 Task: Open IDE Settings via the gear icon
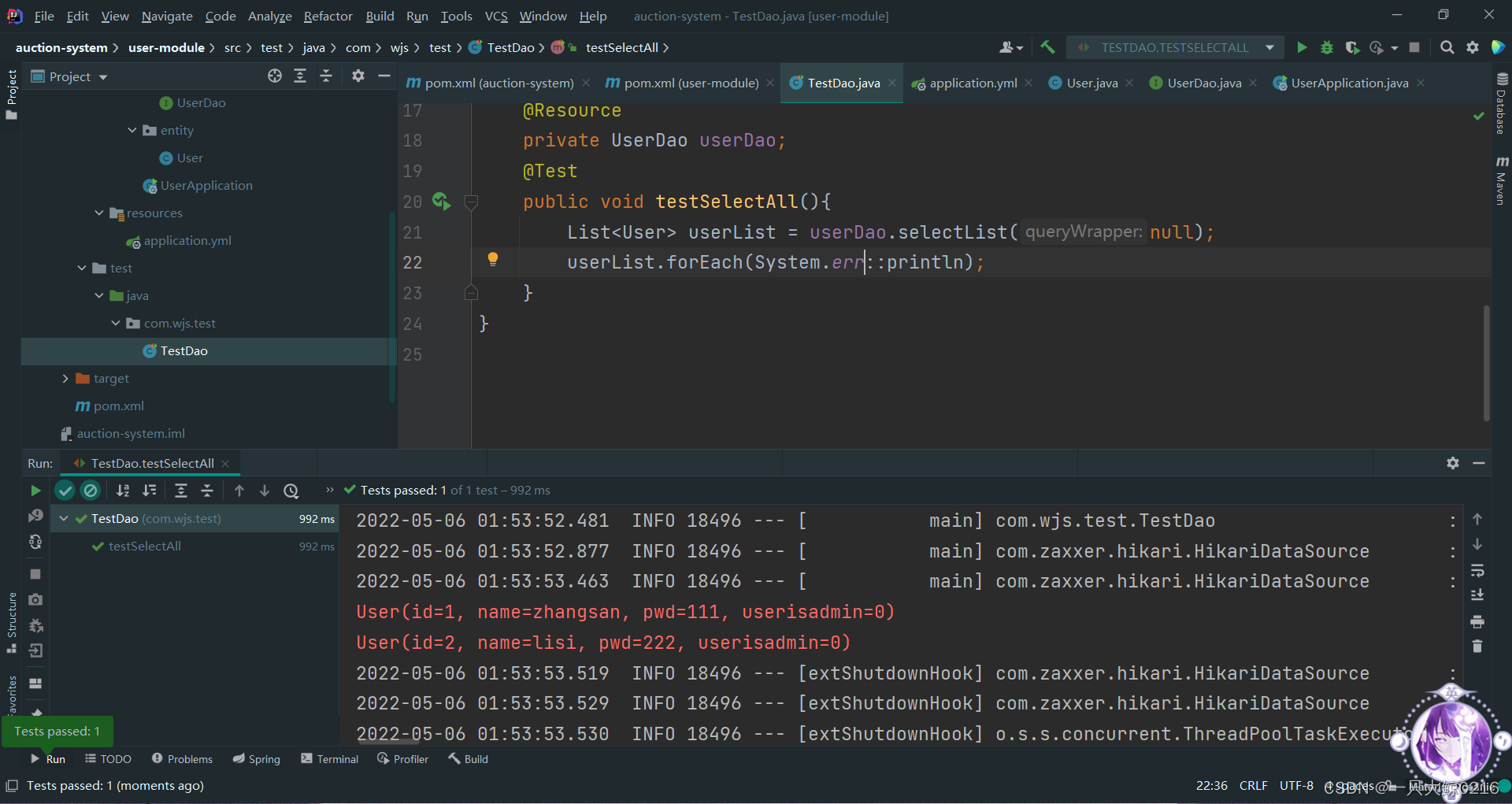[1473, 47]
